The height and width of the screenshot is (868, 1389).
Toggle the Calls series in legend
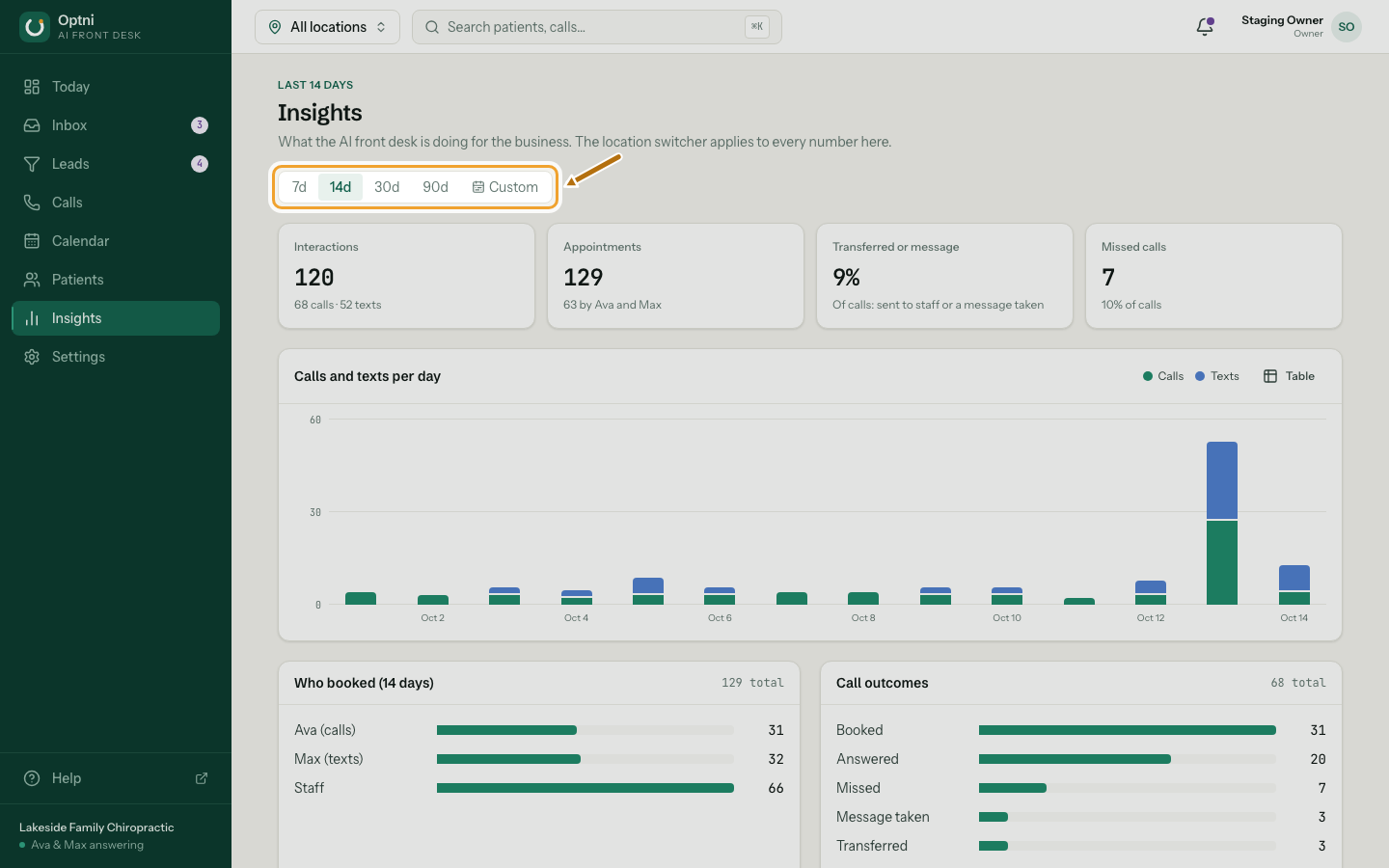(x=1163, y=376)
